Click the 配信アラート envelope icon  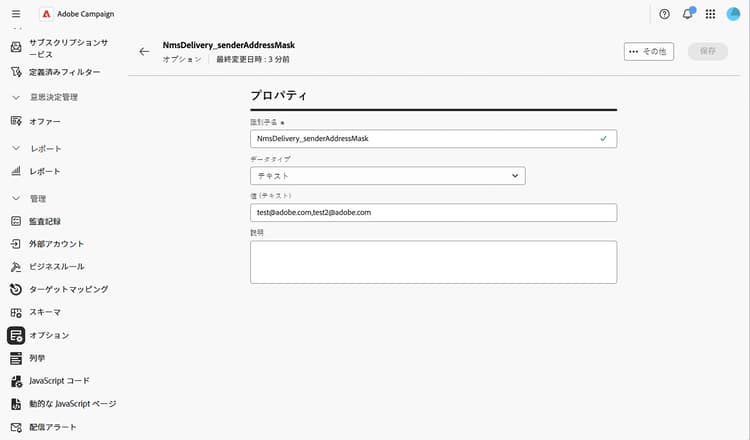click(16, 427)
